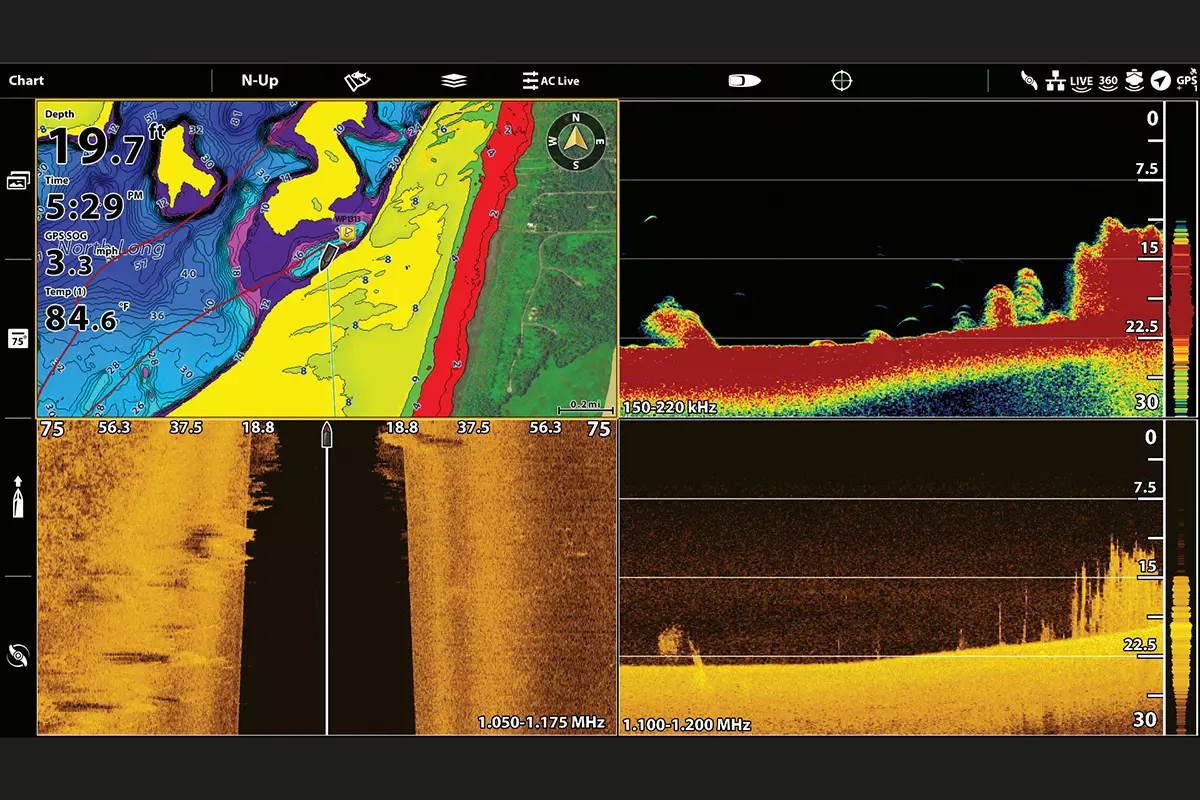Viewport: 1200px width, 800px height.
Task: Expand the N-Up orientation selector
Action: click(x=259, y=81)
